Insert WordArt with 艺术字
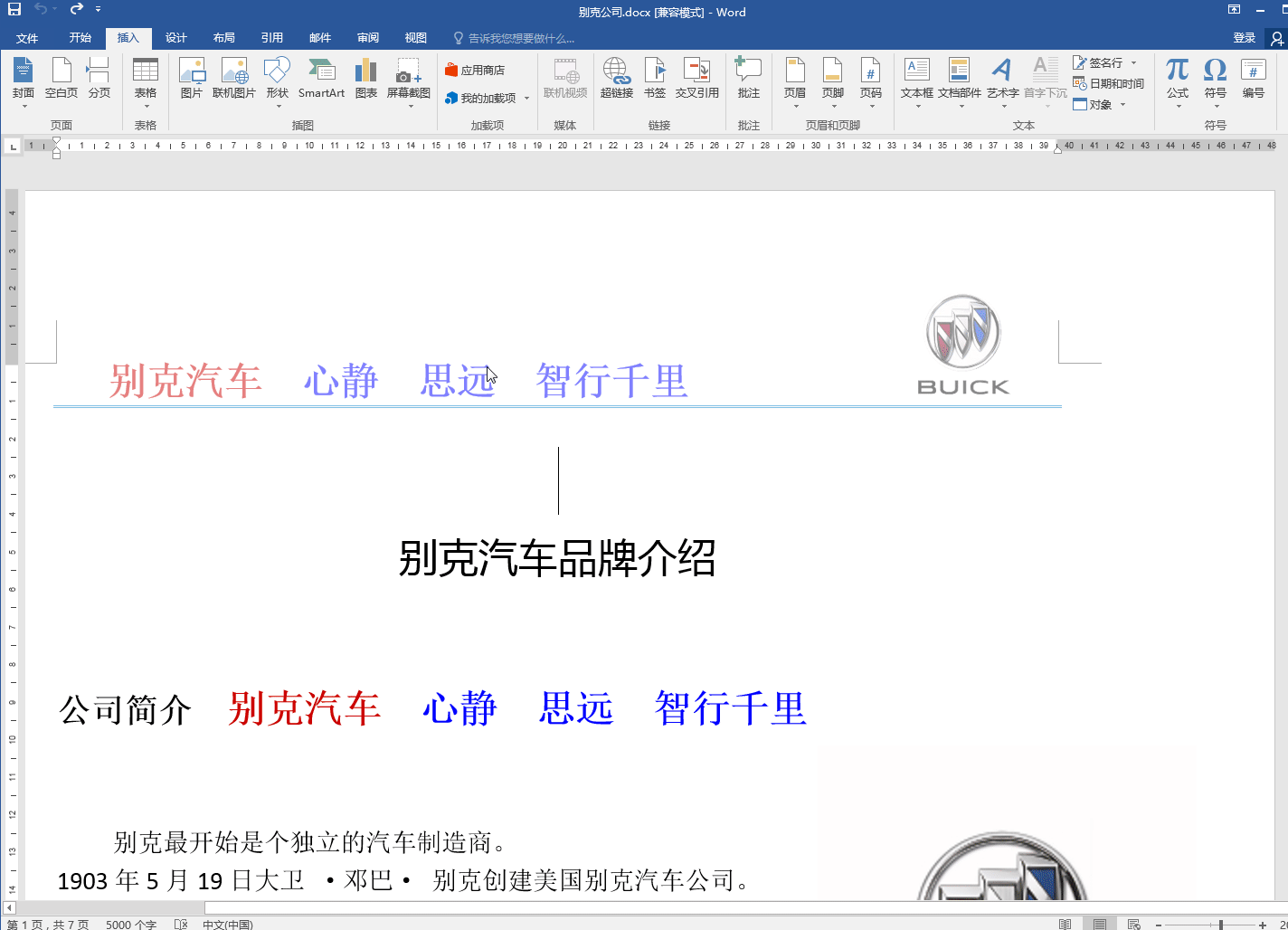This screenshot has width=1288, height=930. point(1001,80)
